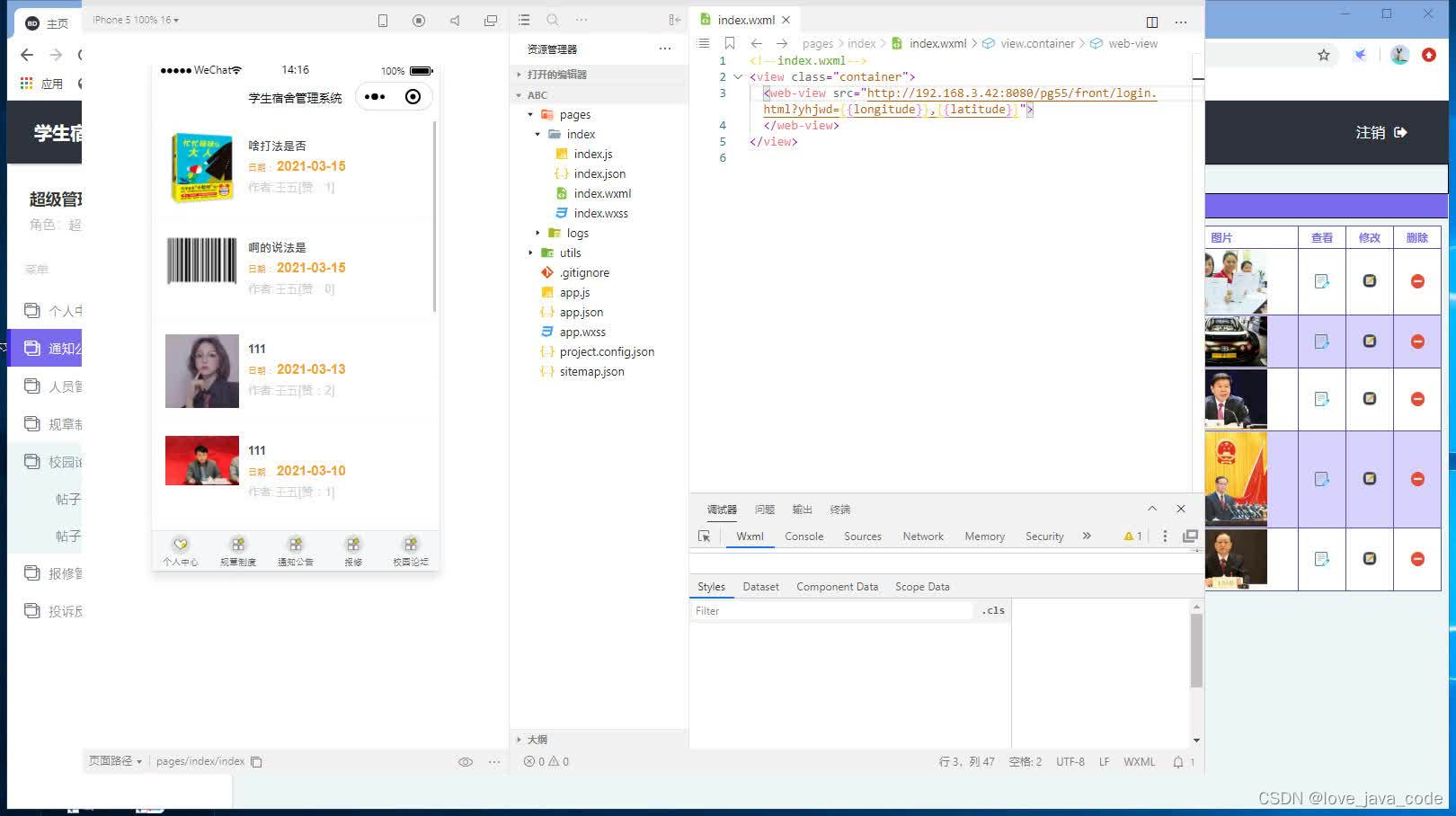Navigate back in the editor history
This screenshot has height=816, width=1456.
[757, 43]
